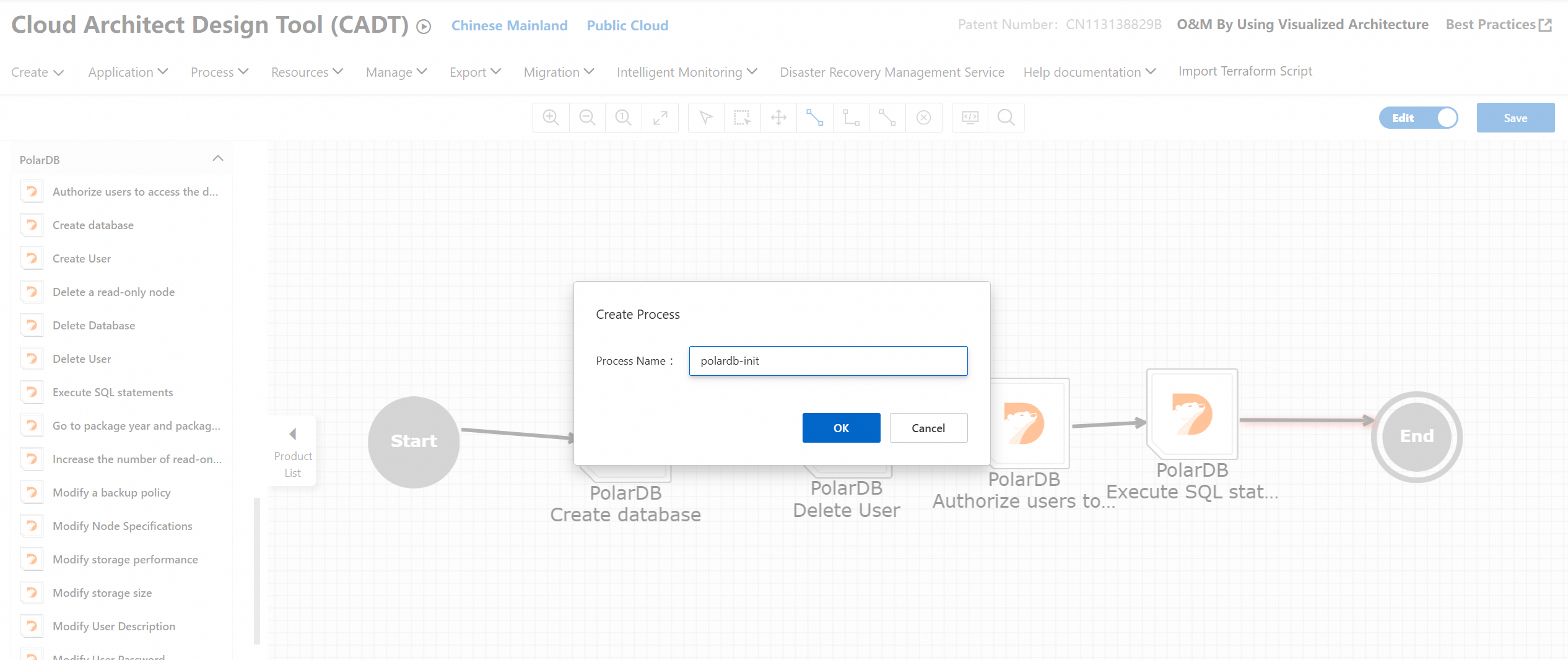The image size is (1568, 660).
Task: Open Disaster Recovery Management Service
Action: tap(892, 72)
